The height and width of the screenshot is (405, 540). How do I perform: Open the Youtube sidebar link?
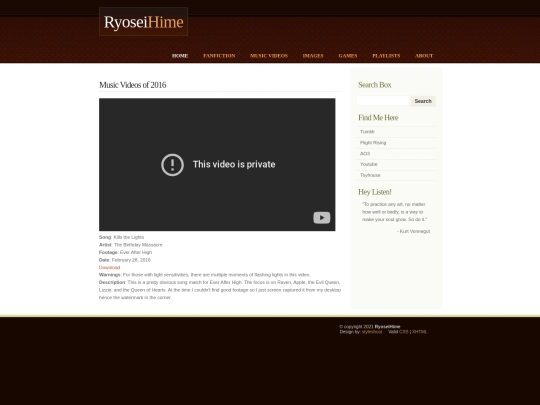368,164
